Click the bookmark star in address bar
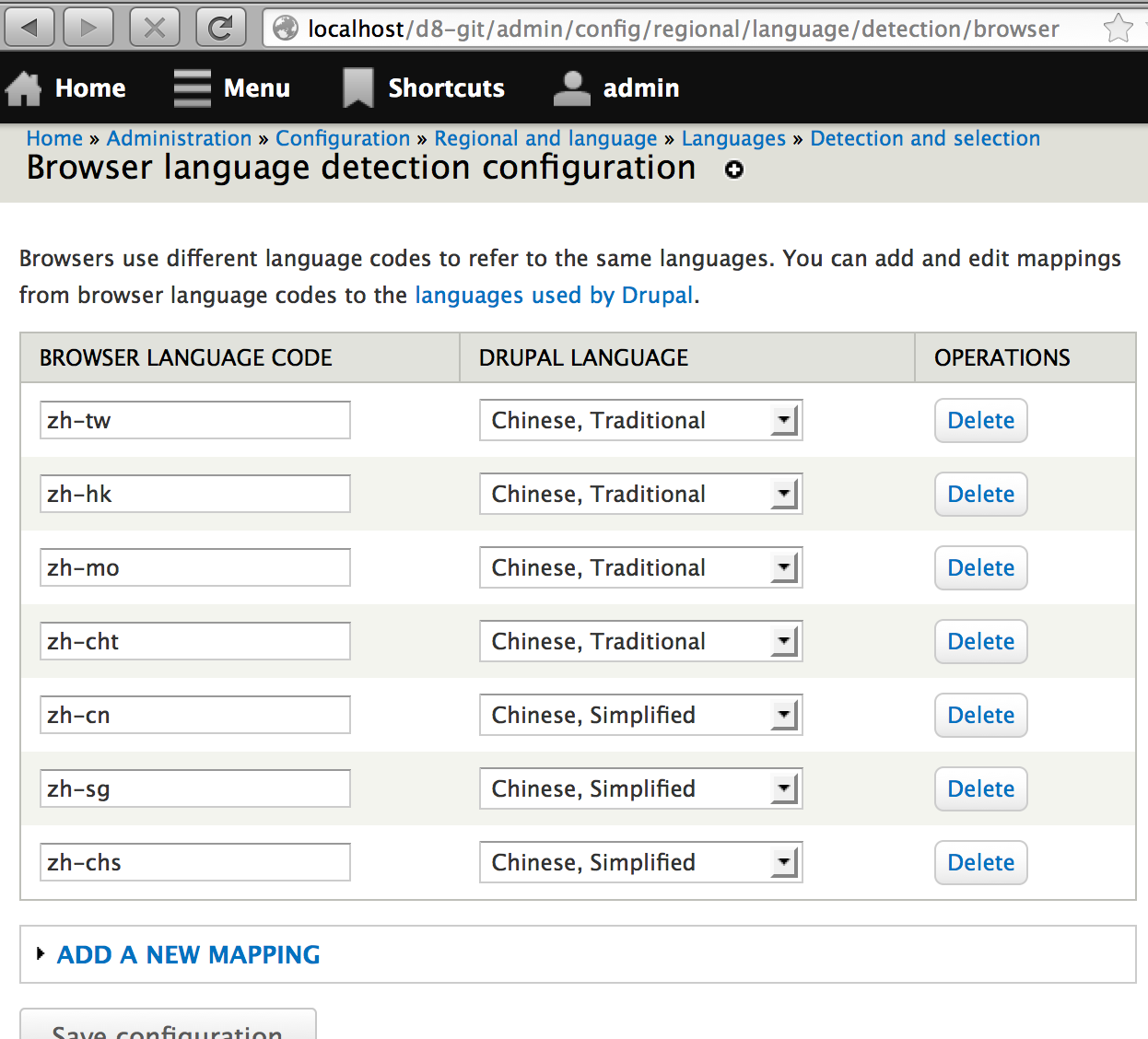 [1119, 27]
